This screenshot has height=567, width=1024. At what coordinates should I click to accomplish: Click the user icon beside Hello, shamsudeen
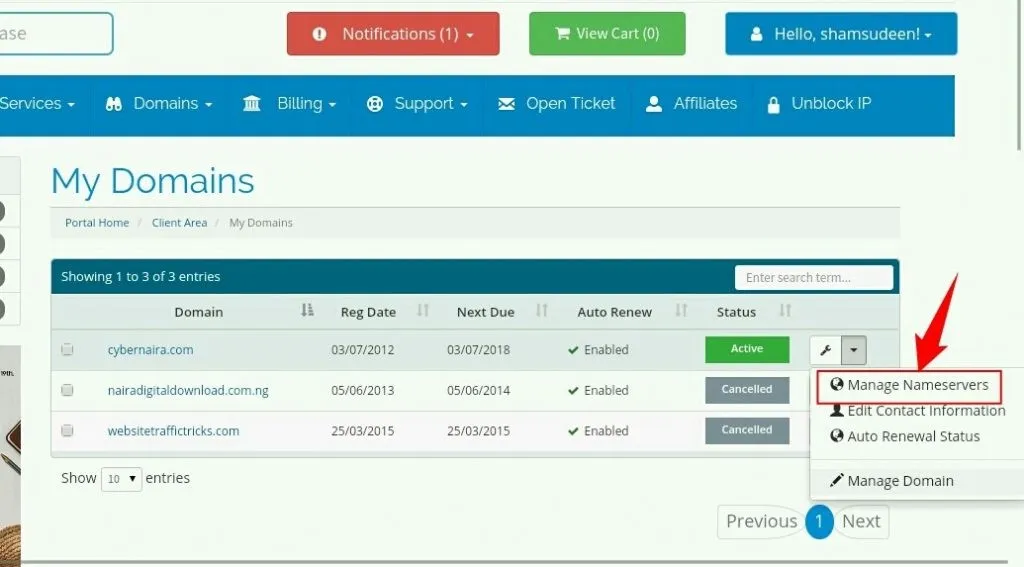point(756,34)
